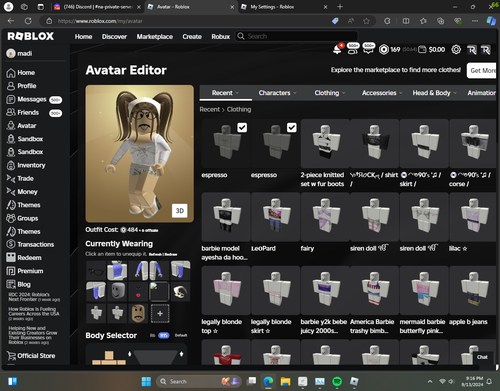Viewport: 500px width, 391px height.
Task: Open the Chat button at bottom right
Action: [482, 357]
